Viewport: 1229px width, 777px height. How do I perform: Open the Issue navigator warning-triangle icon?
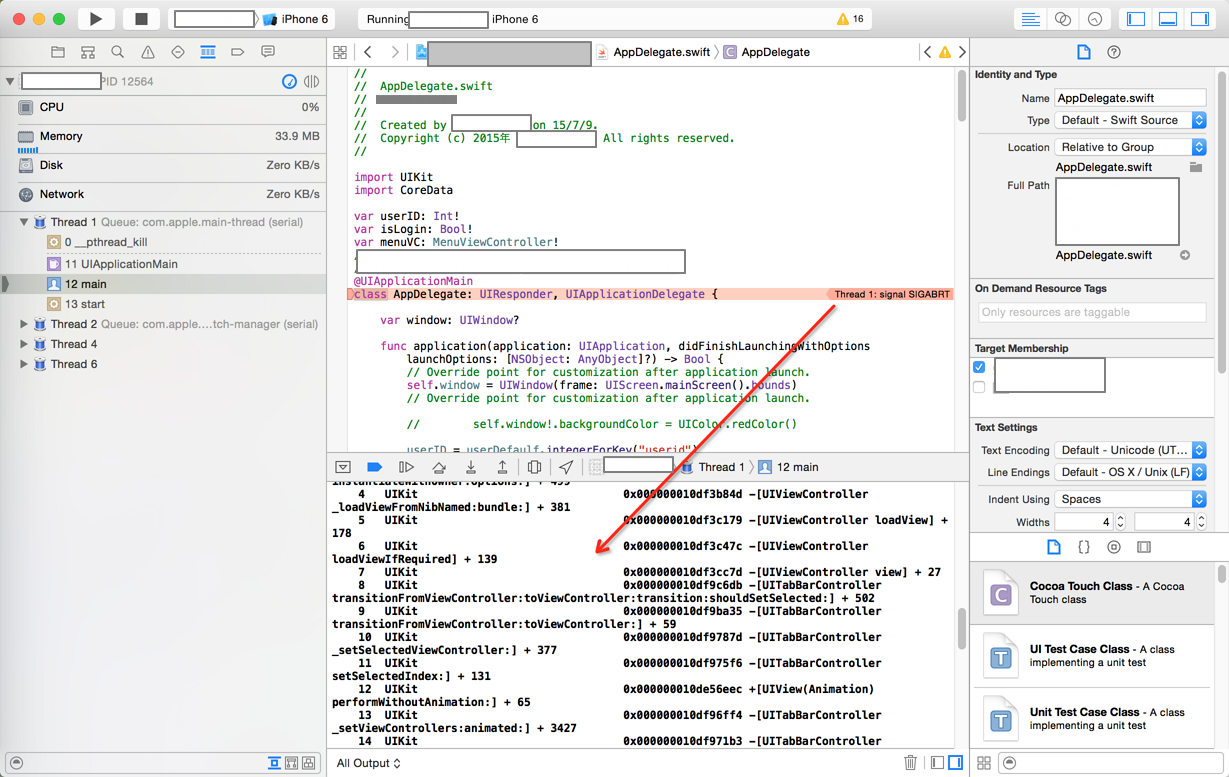[147, 52]
